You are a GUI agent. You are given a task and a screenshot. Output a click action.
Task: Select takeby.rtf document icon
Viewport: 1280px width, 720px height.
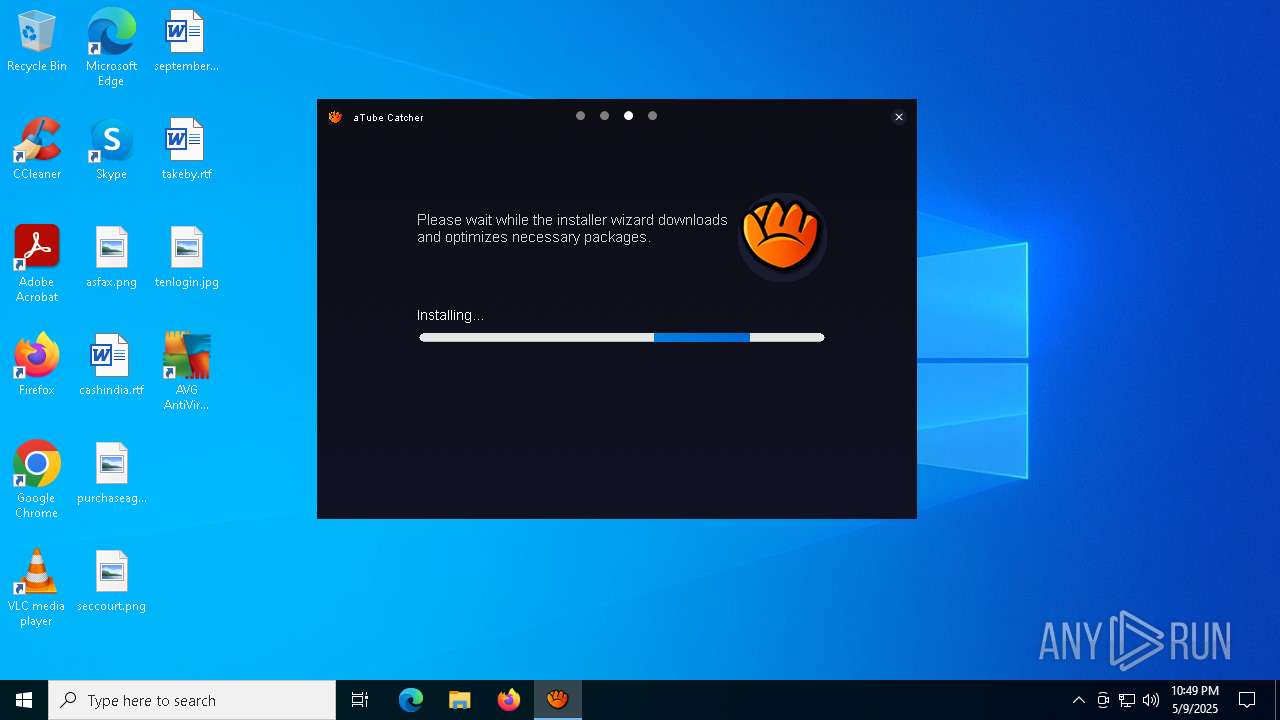[x=186, y=150]
